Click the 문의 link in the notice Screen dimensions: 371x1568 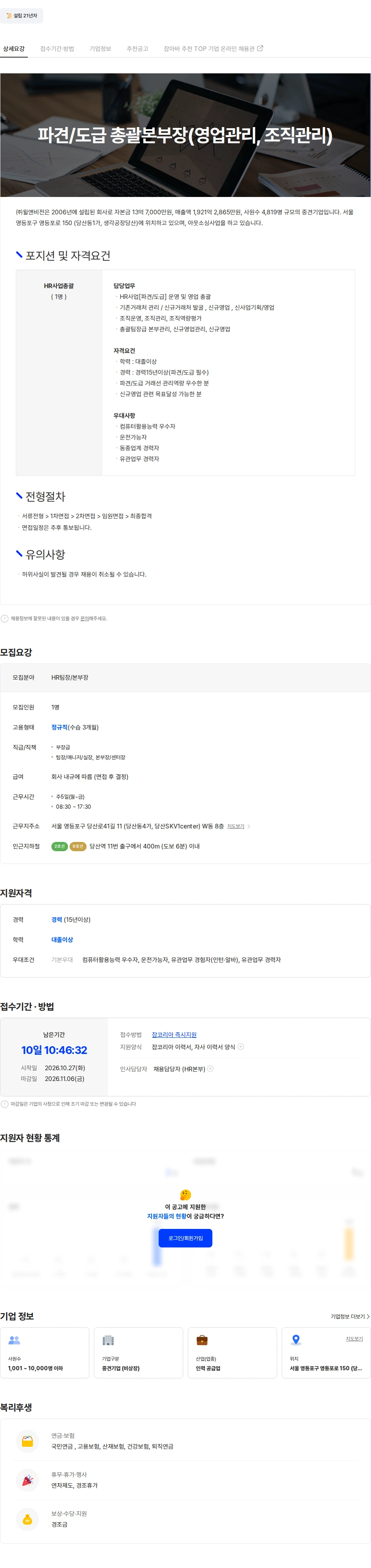pos(85,618)
